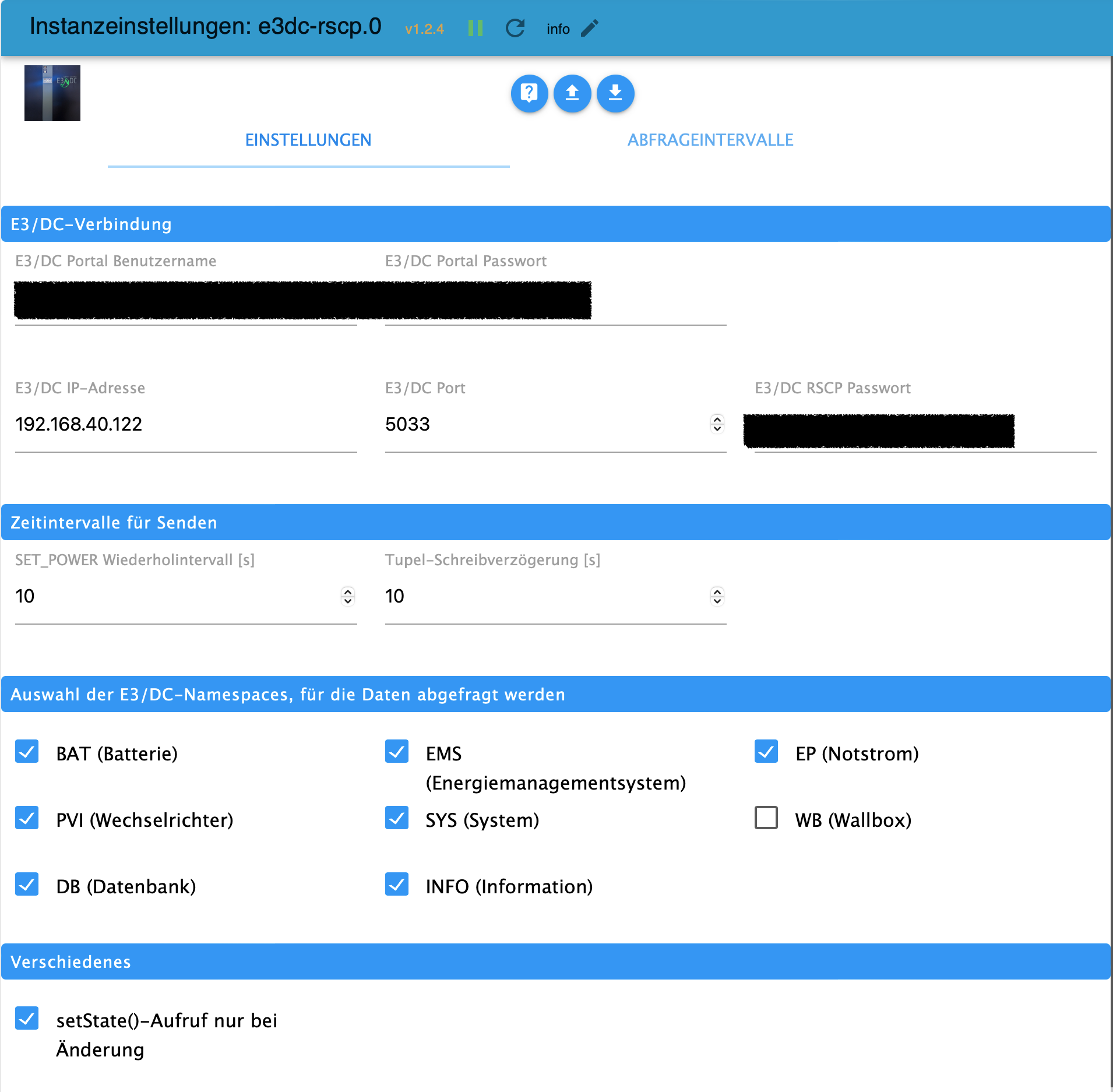Switch to the EINSTELLUNGEN tab
Image resolution: width=1113 pixels, height=1092 pixels.
(x=308, y=140)
